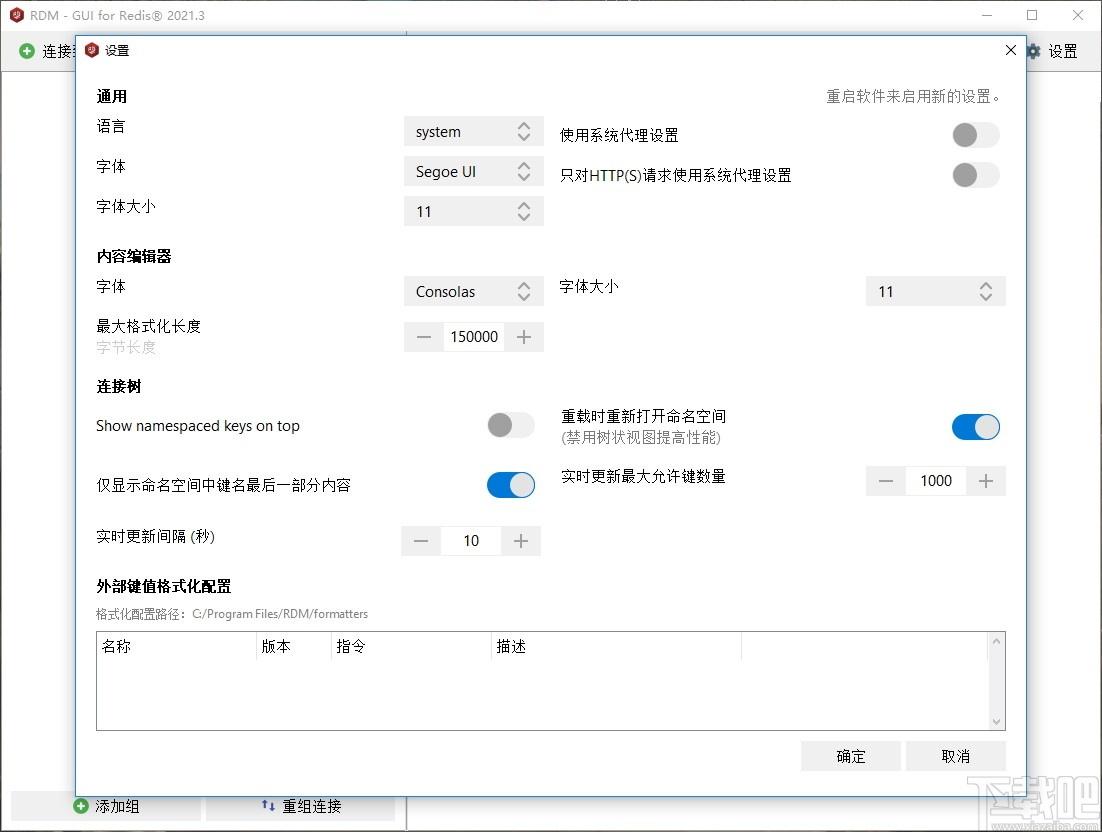Turn off 仅显示命名空间中键名最后一部分内容 switch
Image resolution: width=1102 pixels, height=832 pixels.
(511, 485)
